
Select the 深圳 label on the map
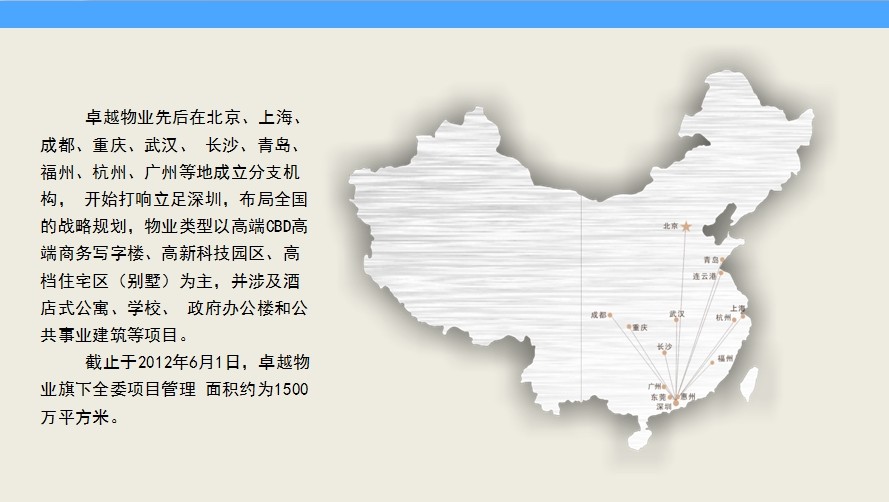coord(664,407)
